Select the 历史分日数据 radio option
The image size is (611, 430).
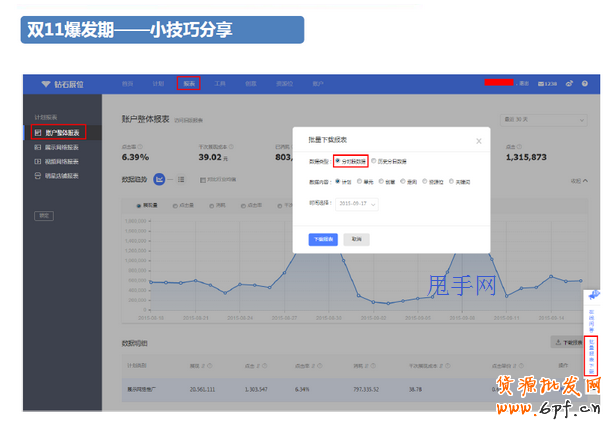pyautogui.click(x=374, y=160)
